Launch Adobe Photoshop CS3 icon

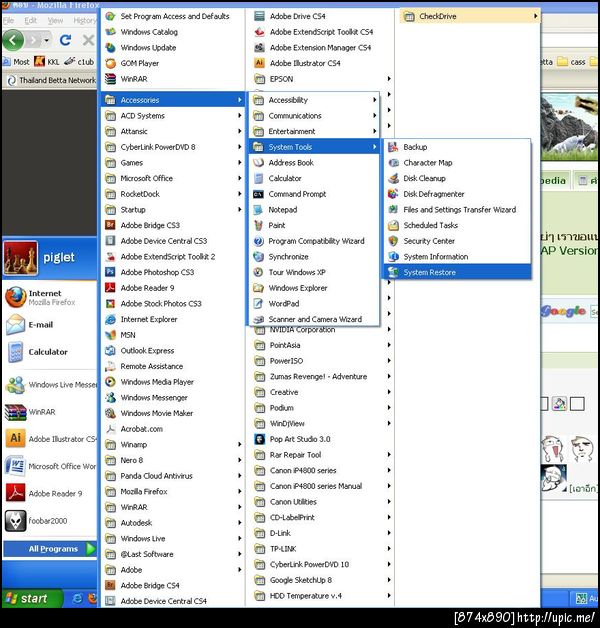110,272
